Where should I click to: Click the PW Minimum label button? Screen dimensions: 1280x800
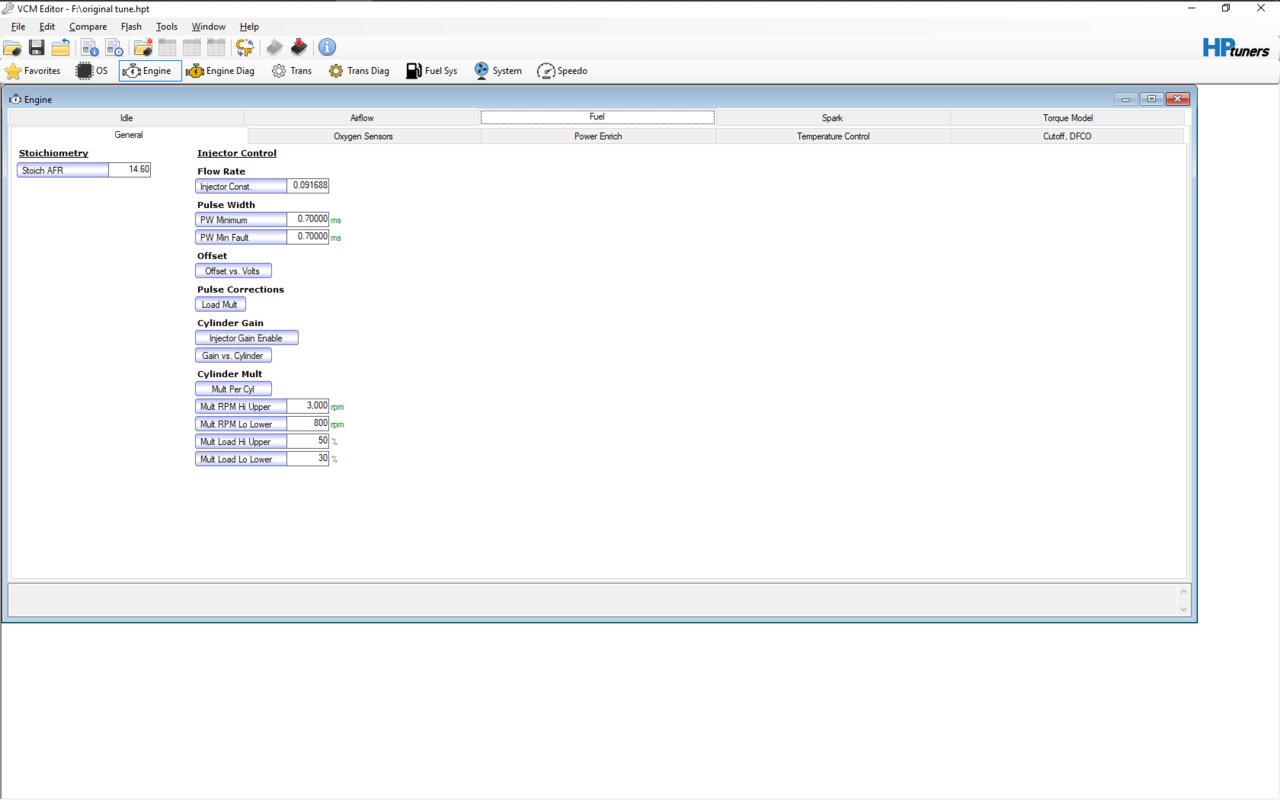coord(241,220)
